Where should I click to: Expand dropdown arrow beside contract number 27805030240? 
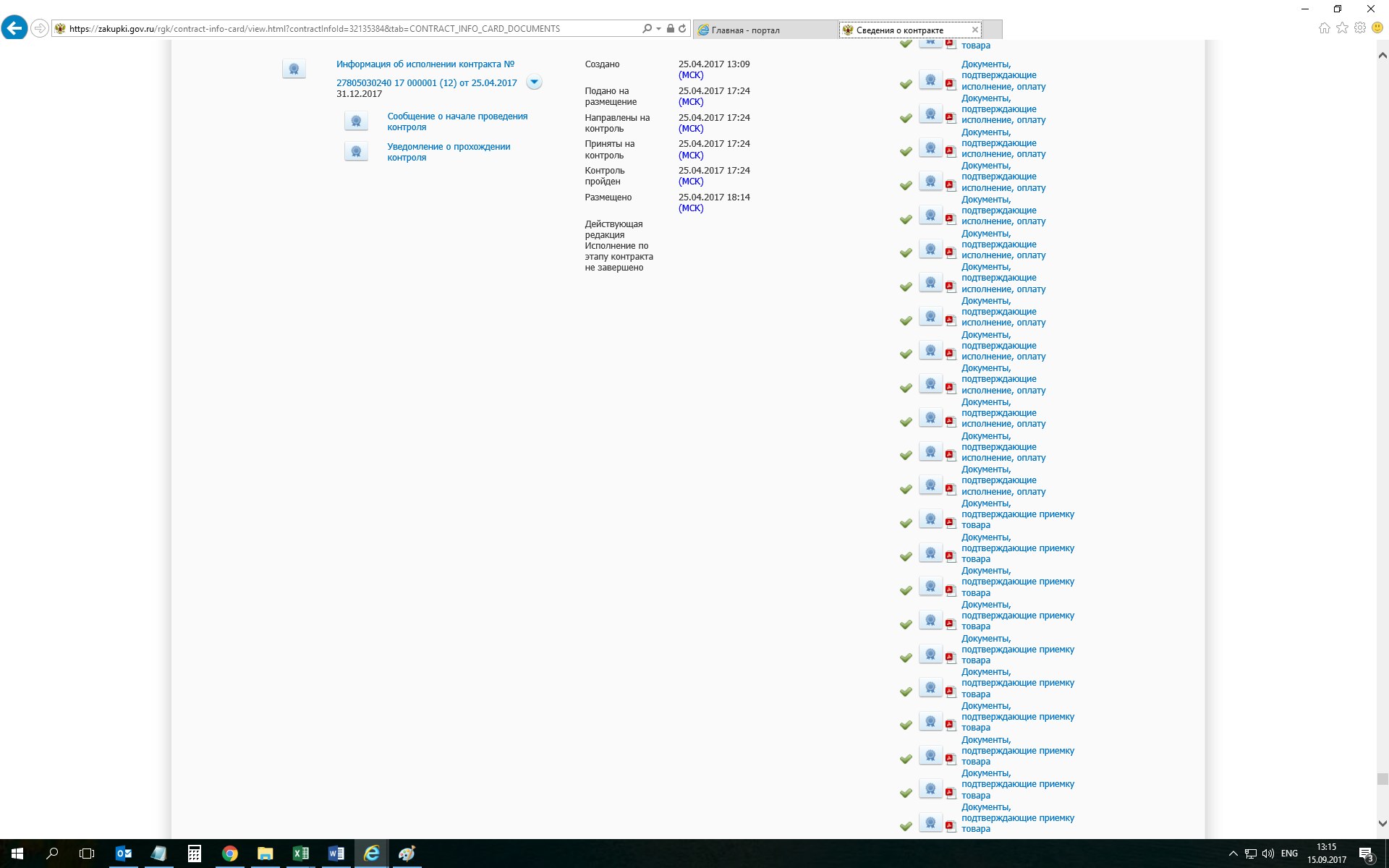tap(534, 82)
